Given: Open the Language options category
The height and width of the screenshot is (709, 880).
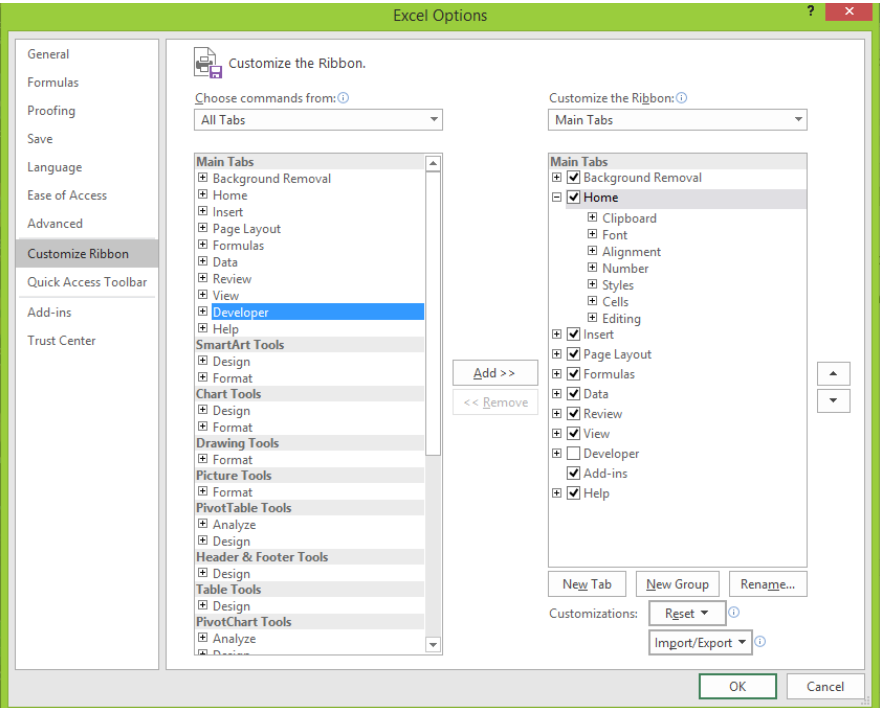Looking at the screenshot, I should tap(54, 167).
